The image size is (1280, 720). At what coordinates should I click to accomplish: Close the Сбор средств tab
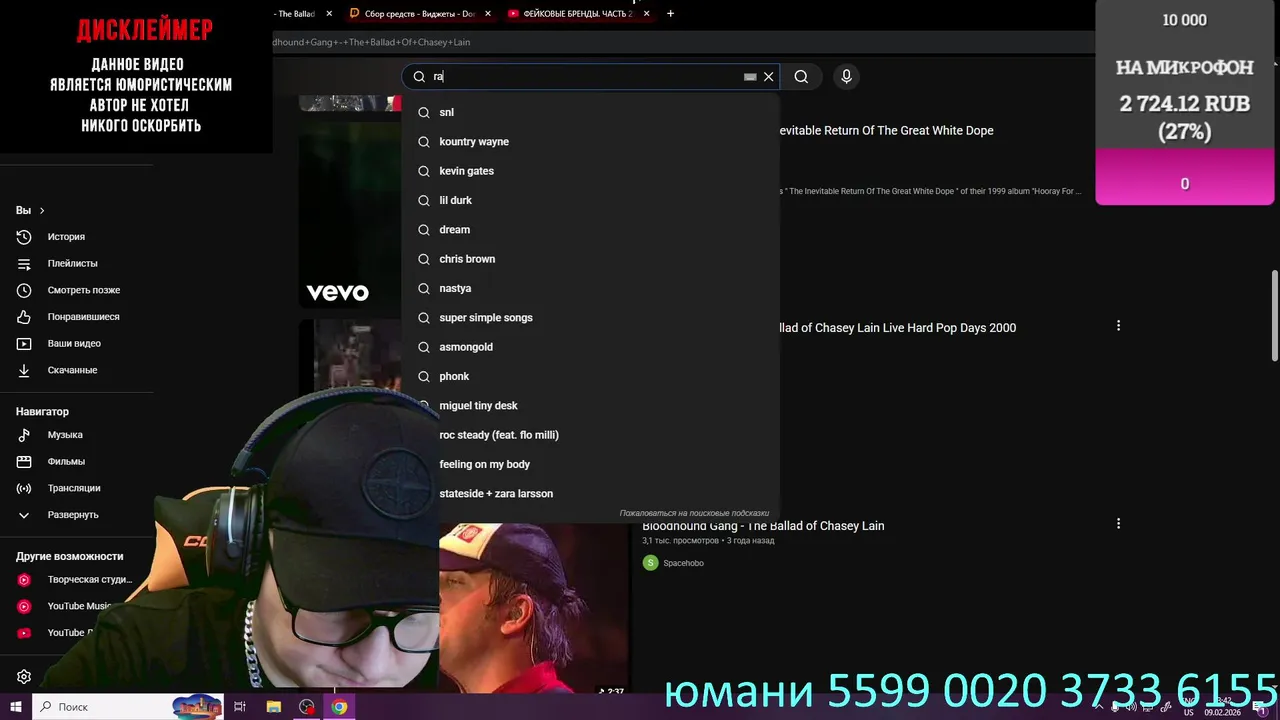487,14
